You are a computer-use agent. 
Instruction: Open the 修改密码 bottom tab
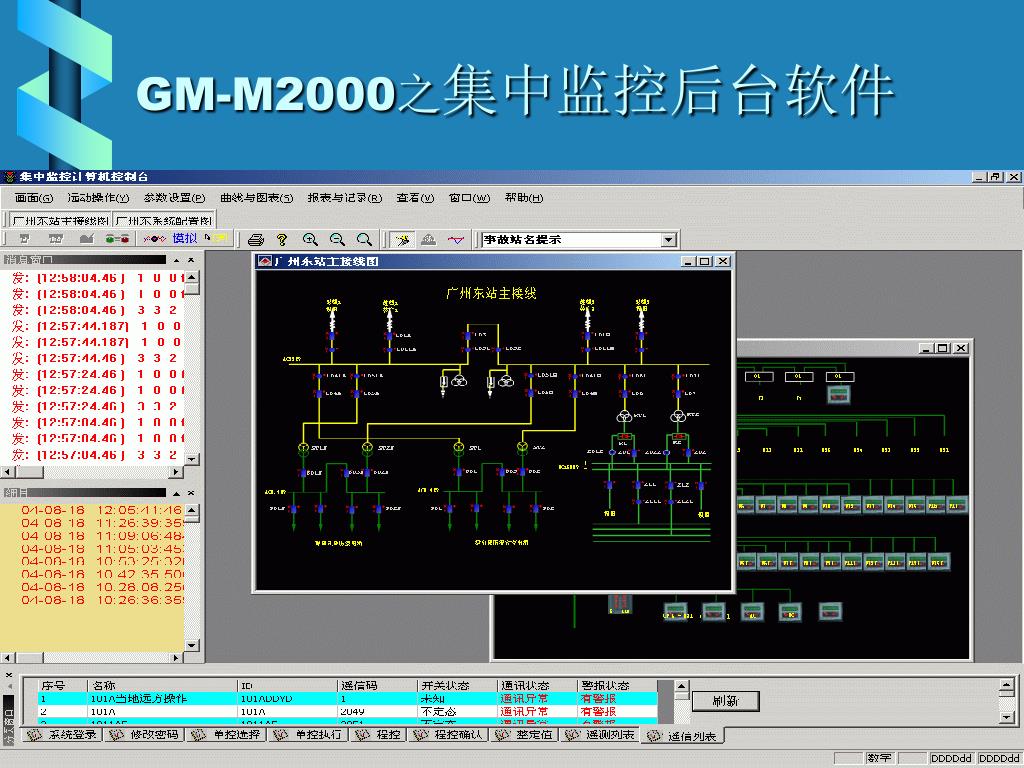coord(144,735)
